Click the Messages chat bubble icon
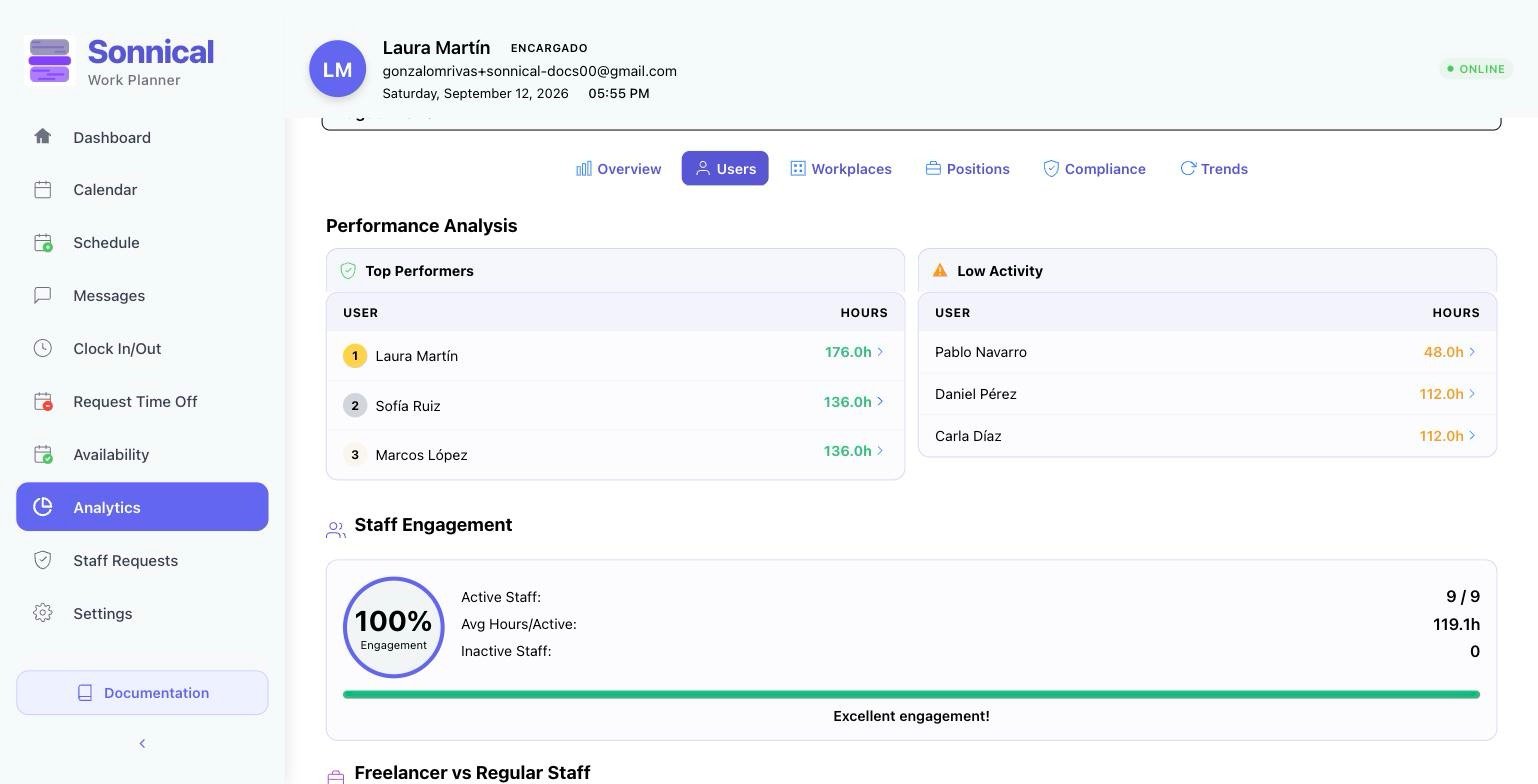 click(42, 296)
